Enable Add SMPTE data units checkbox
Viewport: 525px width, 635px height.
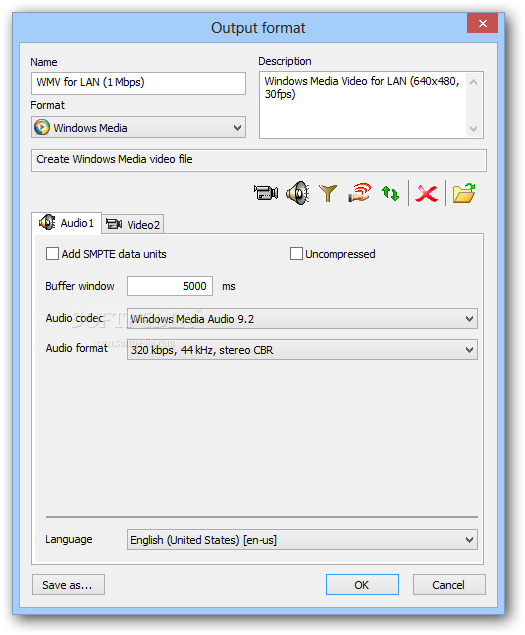point(52,254)
